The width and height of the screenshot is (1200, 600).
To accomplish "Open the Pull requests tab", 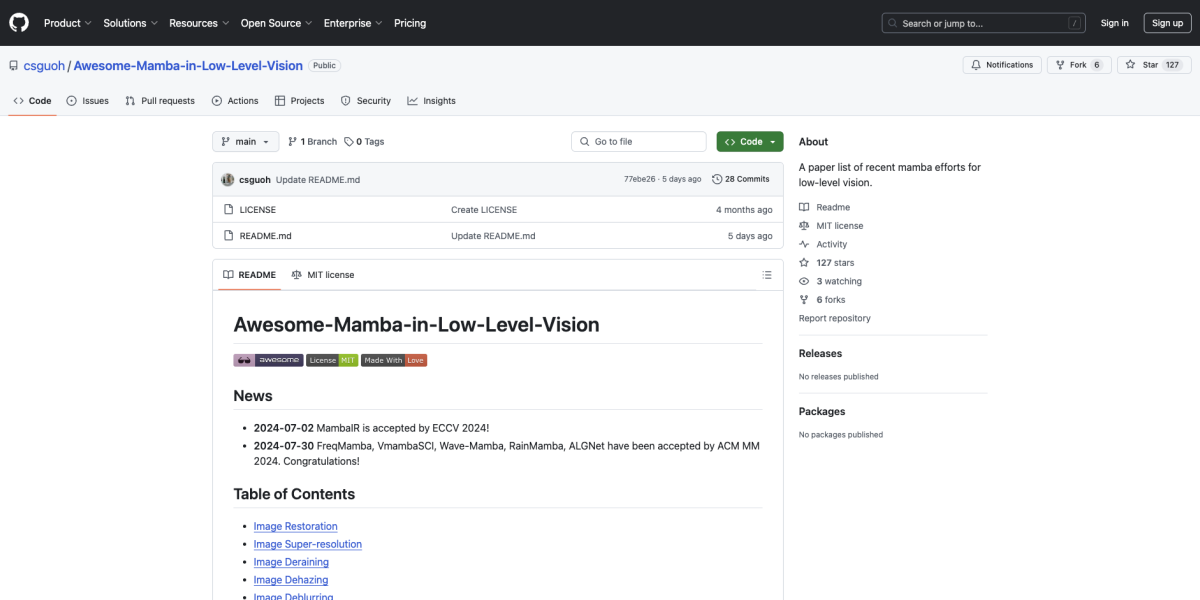I will tap(160, 101).
